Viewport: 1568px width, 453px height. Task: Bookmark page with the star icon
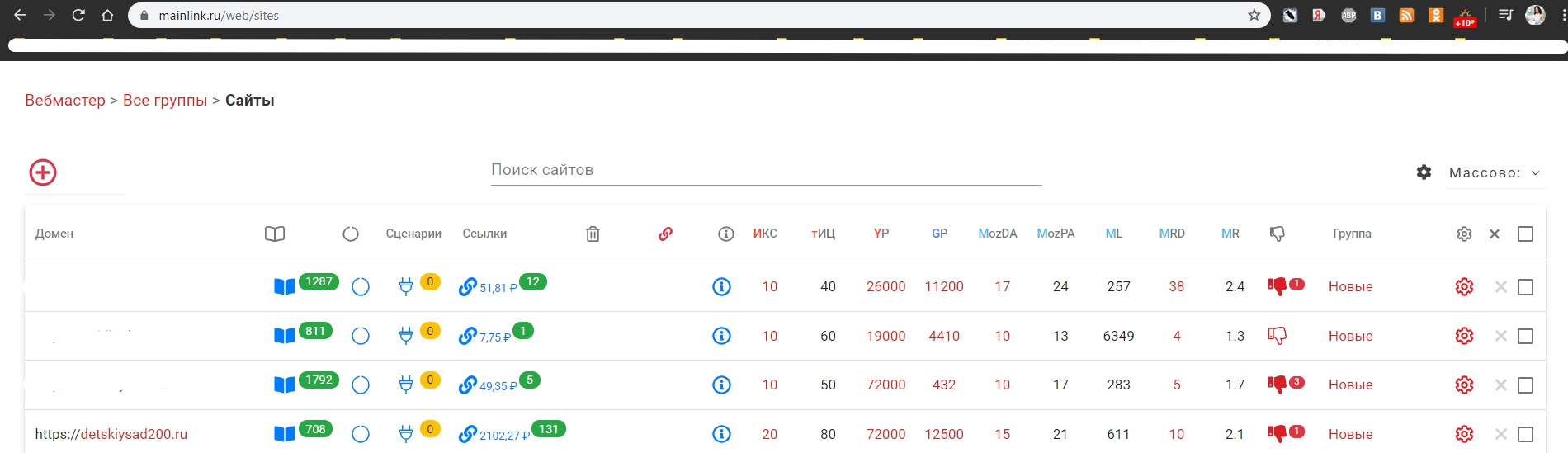point(1254,15)
